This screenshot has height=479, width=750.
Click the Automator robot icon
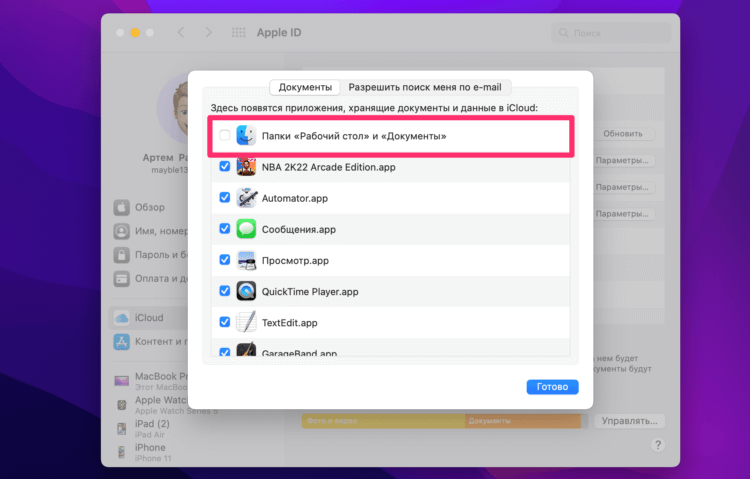click(x=246, y=198)
